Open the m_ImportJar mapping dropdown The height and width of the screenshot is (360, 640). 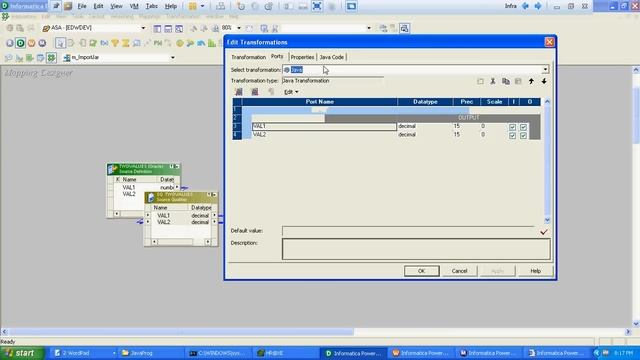[173, 58]
